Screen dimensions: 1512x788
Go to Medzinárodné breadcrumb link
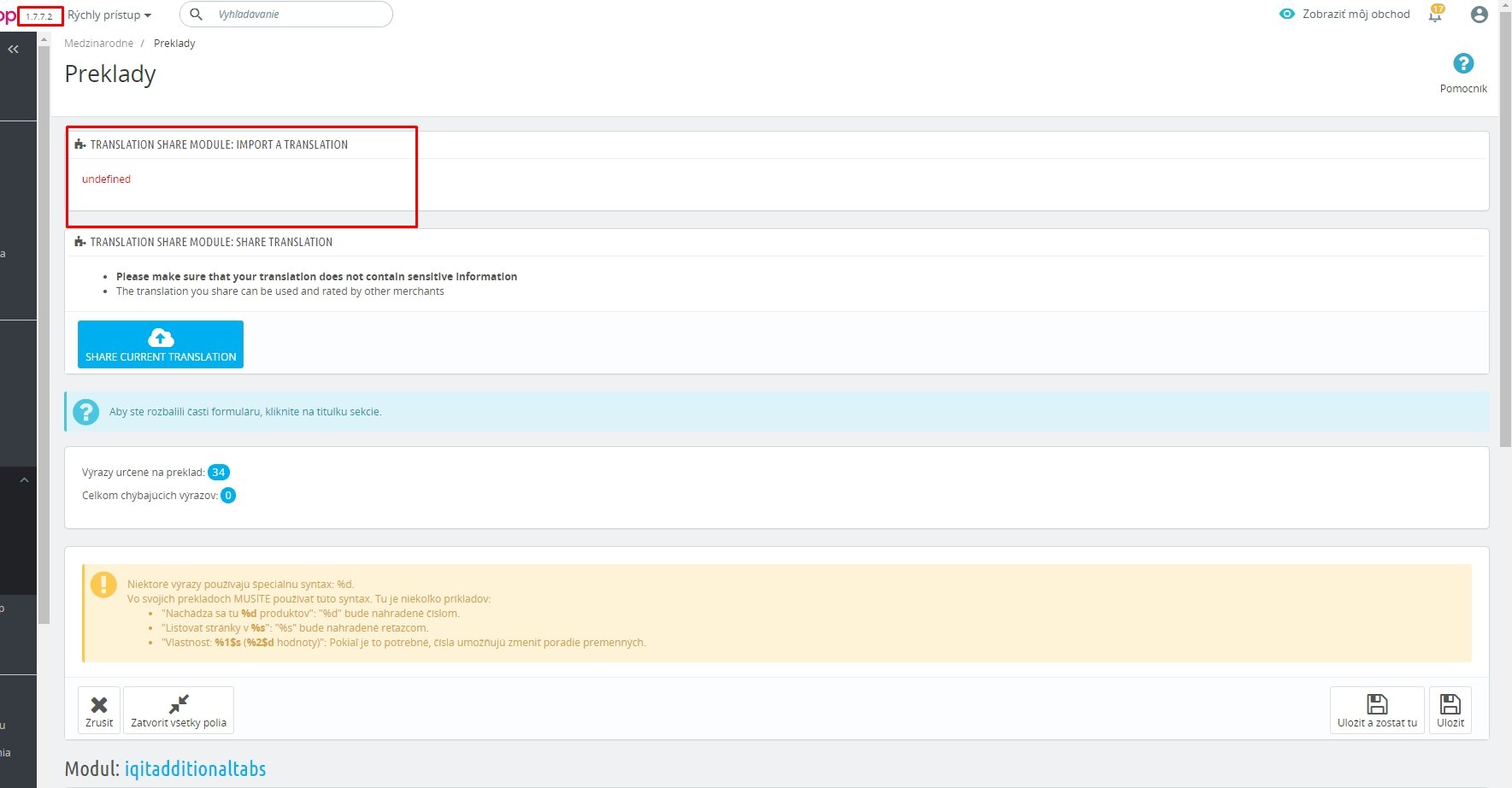pyautogui.click(x=99, y=44)
